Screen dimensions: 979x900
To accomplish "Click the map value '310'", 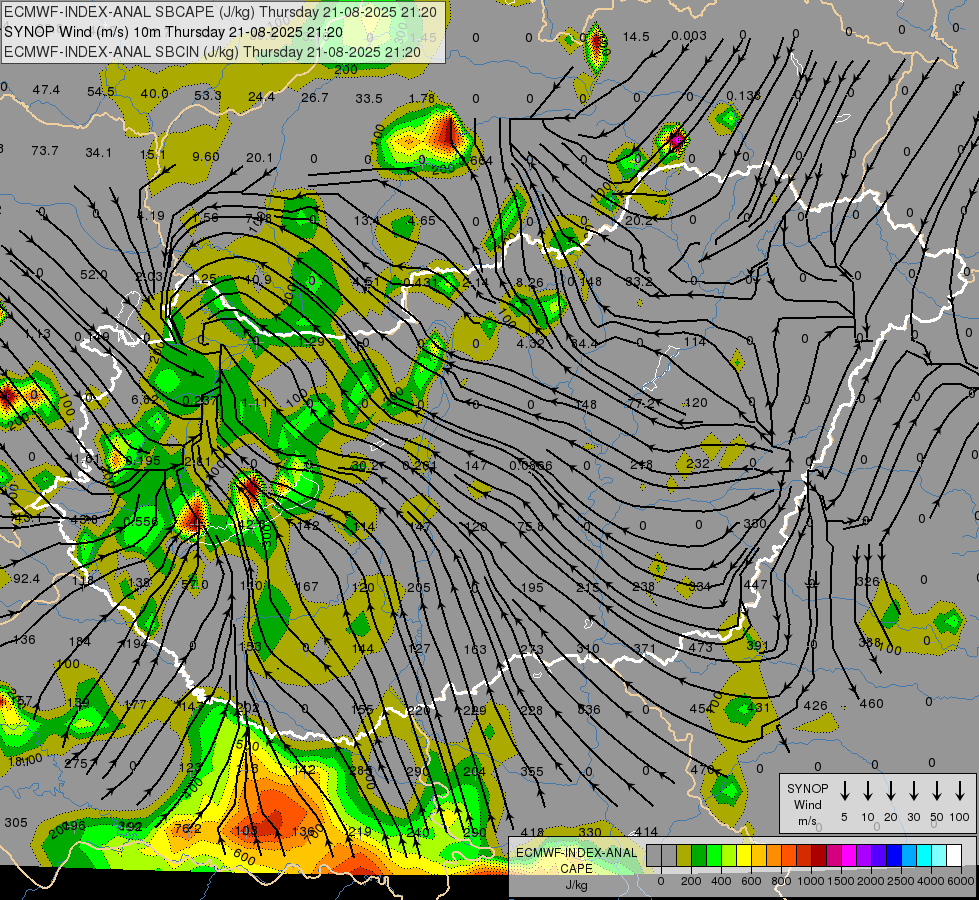I will (588, 649).
